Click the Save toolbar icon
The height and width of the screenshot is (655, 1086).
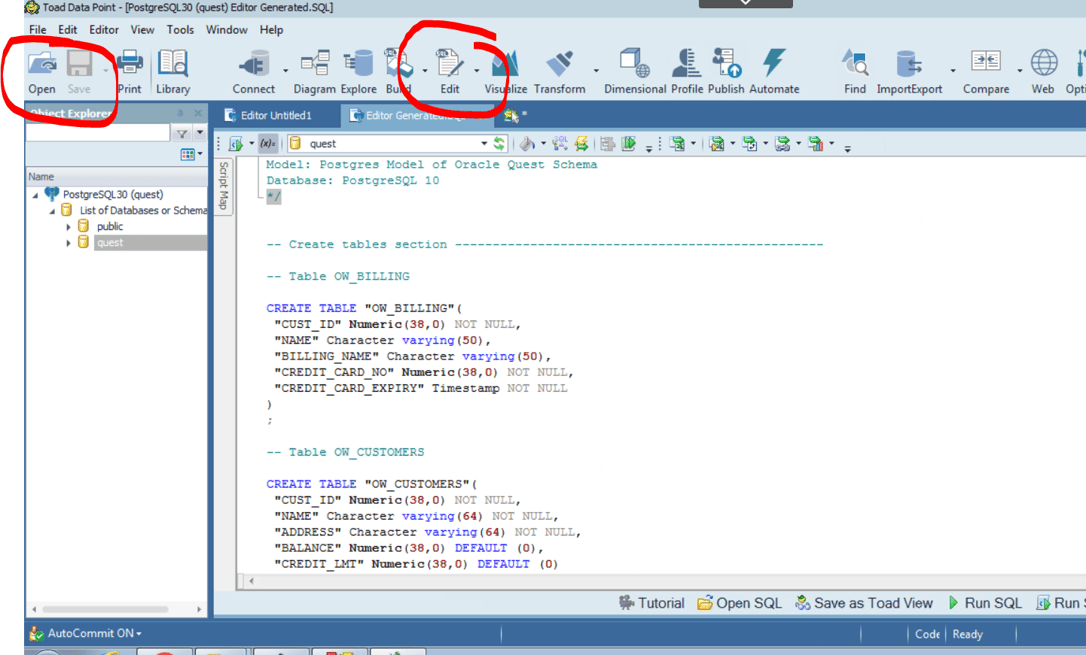tap(79, 72)
